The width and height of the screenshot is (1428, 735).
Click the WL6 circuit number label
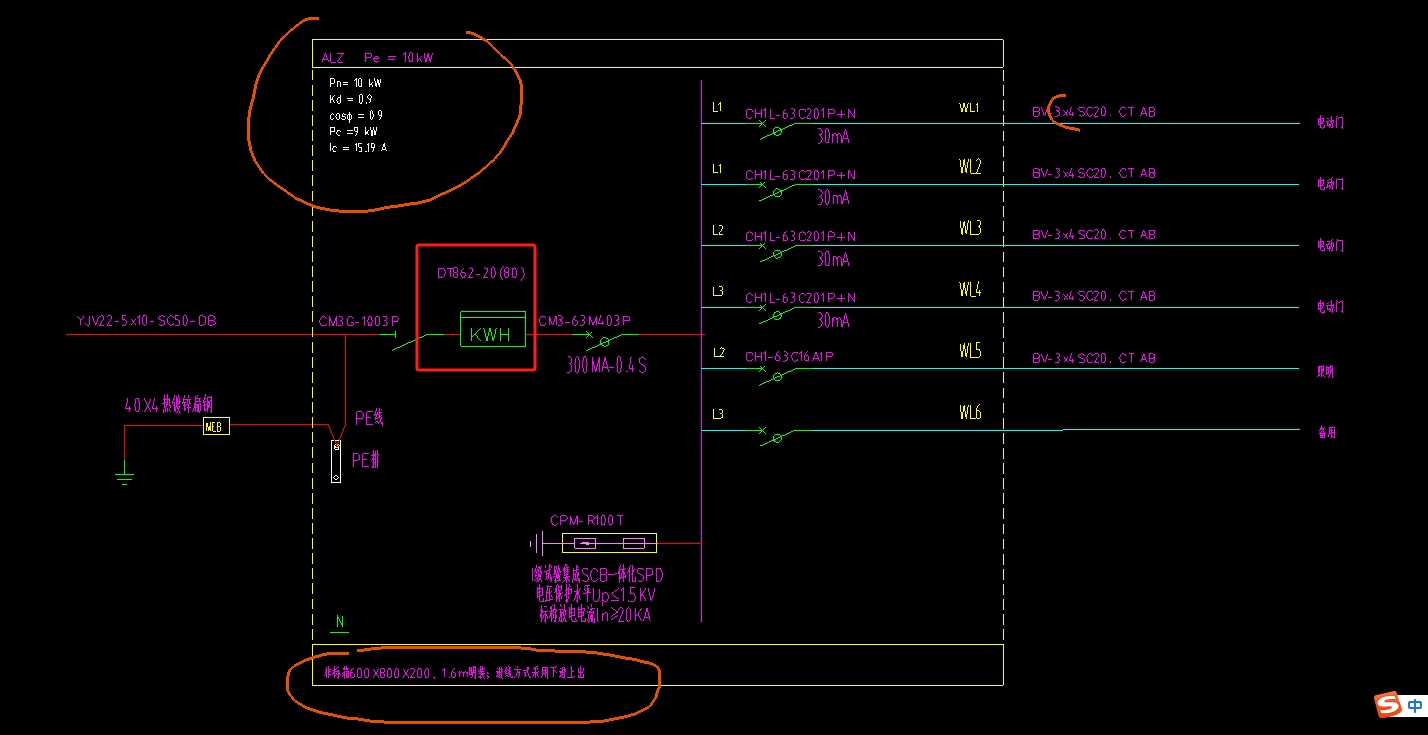tap(970, 411)
